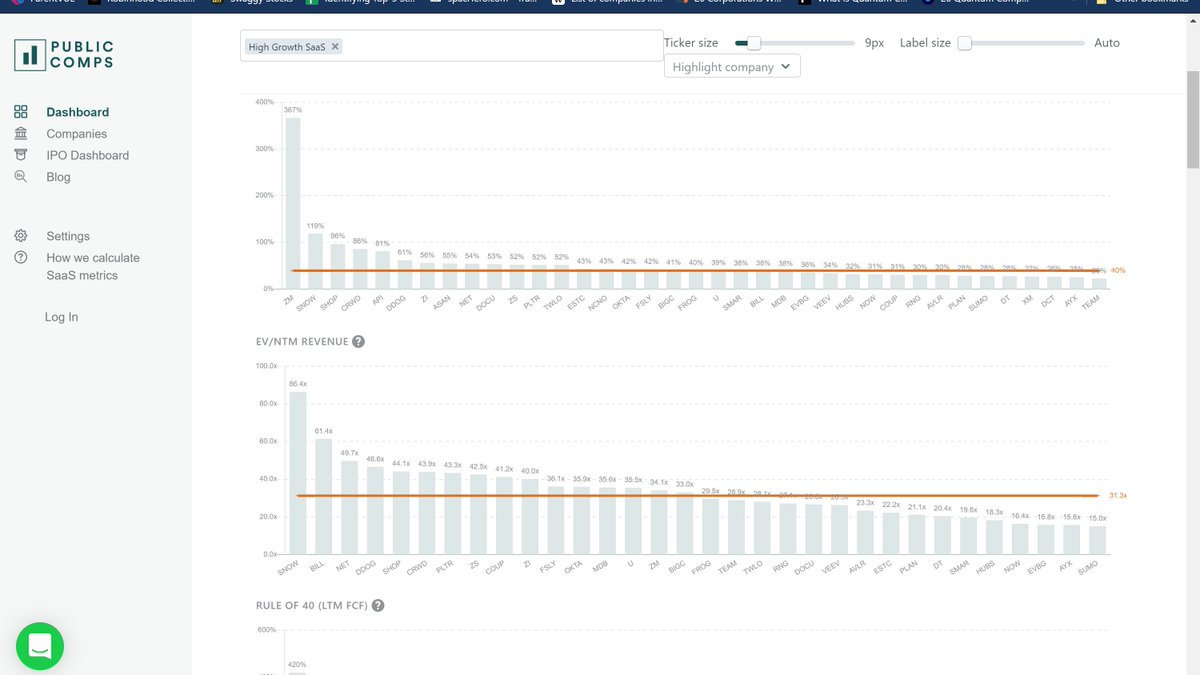The height and width of the screenshot is (675, 1200).
Task: Adjust the Ticker size slider handle
Action: click(x=754, y=43)
